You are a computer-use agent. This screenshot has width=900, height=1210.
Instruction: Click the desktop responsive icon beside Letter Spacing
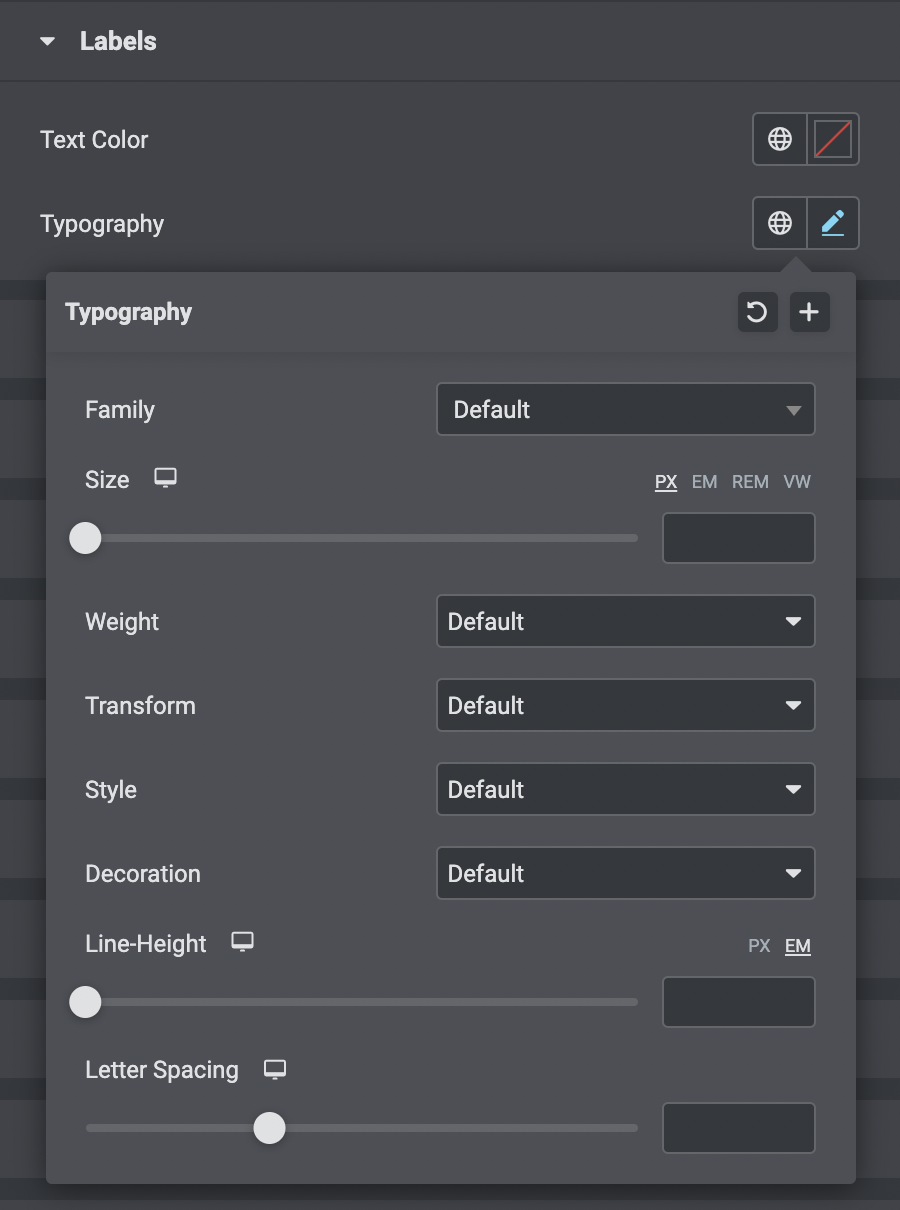pos(275,1069)
